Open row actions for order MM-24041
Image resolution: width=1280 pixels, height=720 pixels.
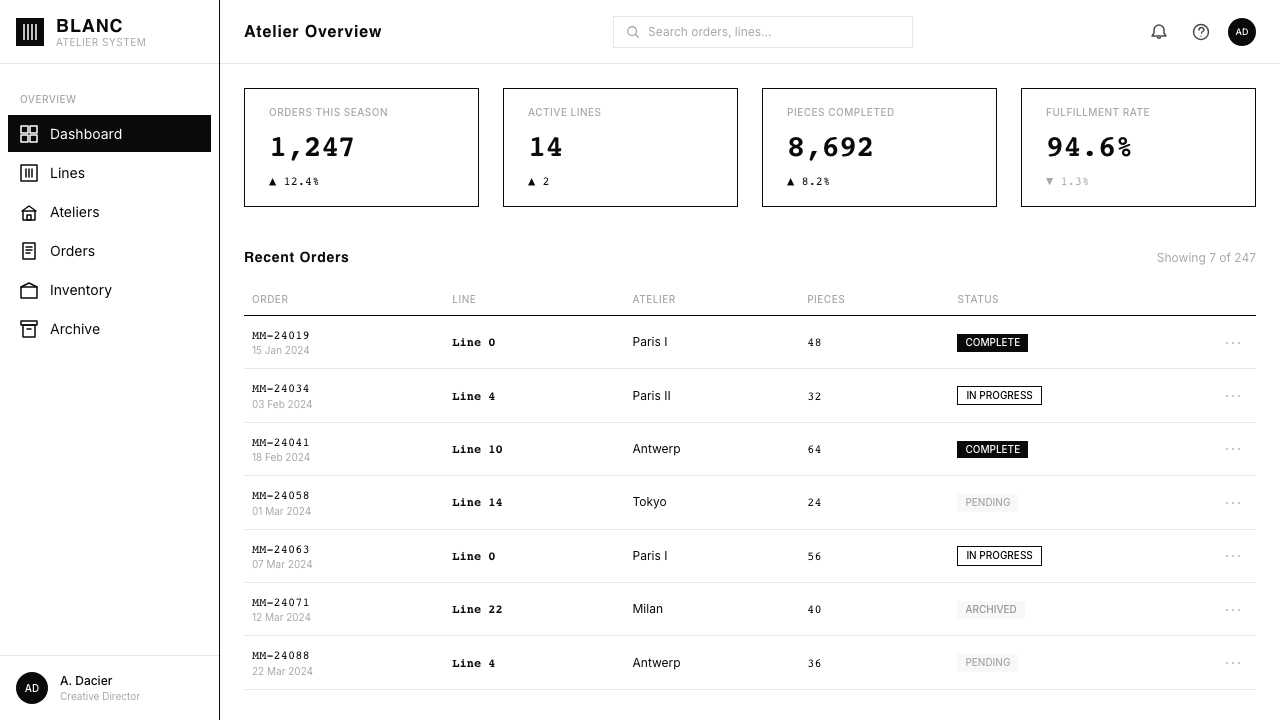1233,449
